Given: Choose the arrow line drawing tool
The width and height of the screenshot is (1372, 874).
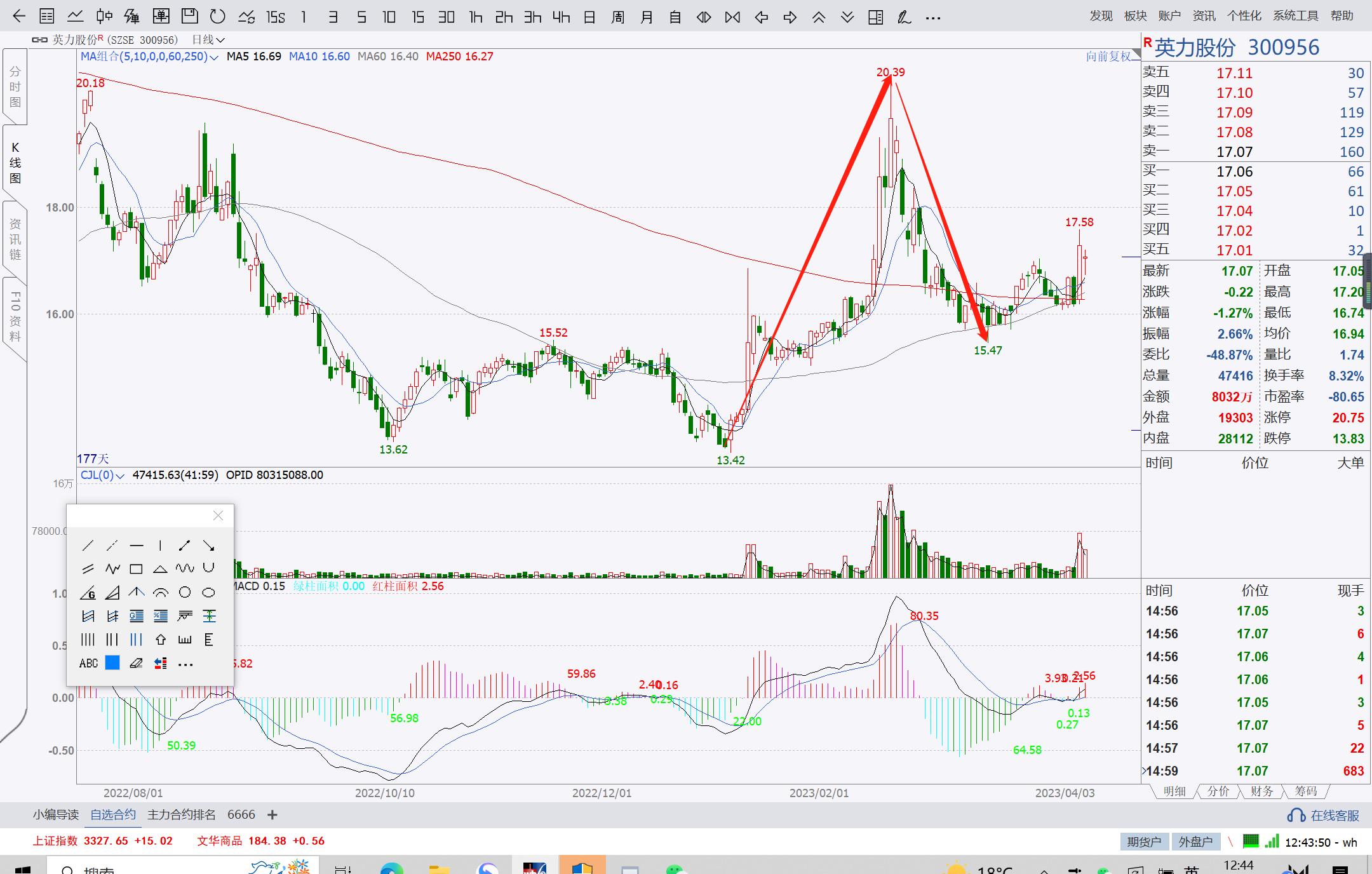Looking at the screenshot, I should coord(208,546).
